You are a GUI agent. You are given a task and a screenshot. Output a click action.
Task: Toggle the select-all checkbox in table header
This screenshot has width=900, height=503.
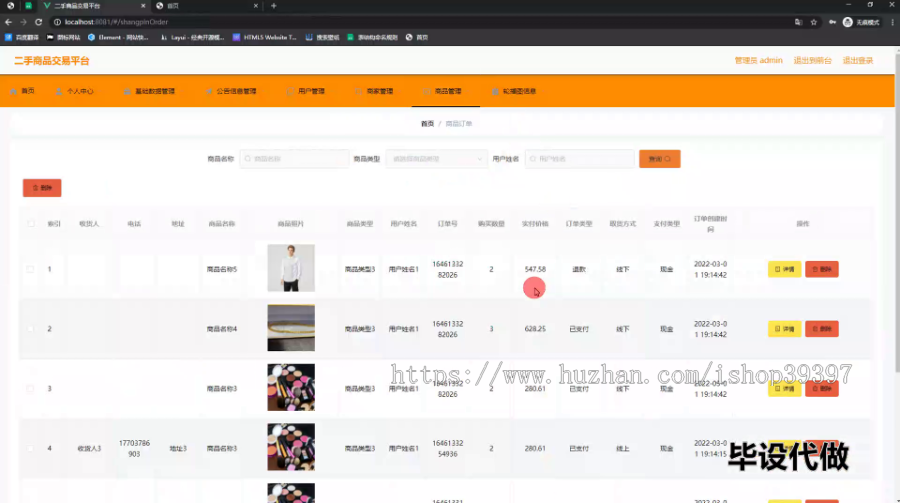pos(30,223)
